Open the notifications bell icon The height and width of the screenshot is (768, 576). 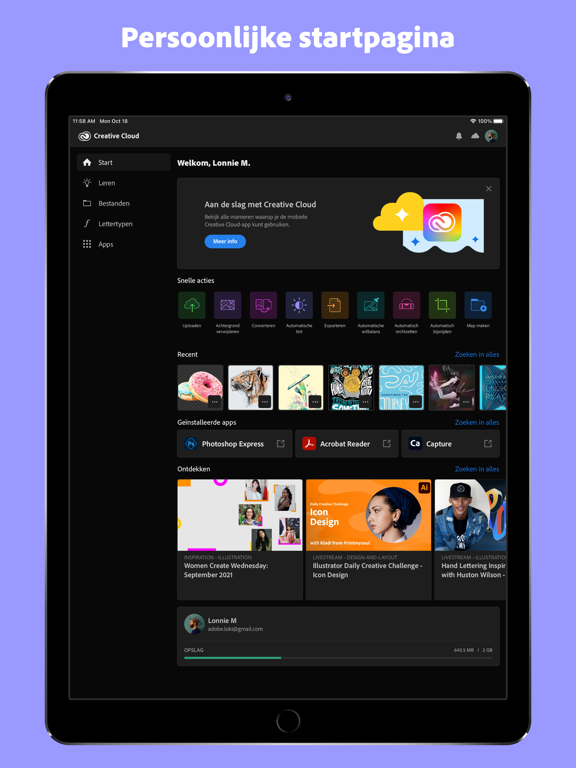[x=458, y=136]
